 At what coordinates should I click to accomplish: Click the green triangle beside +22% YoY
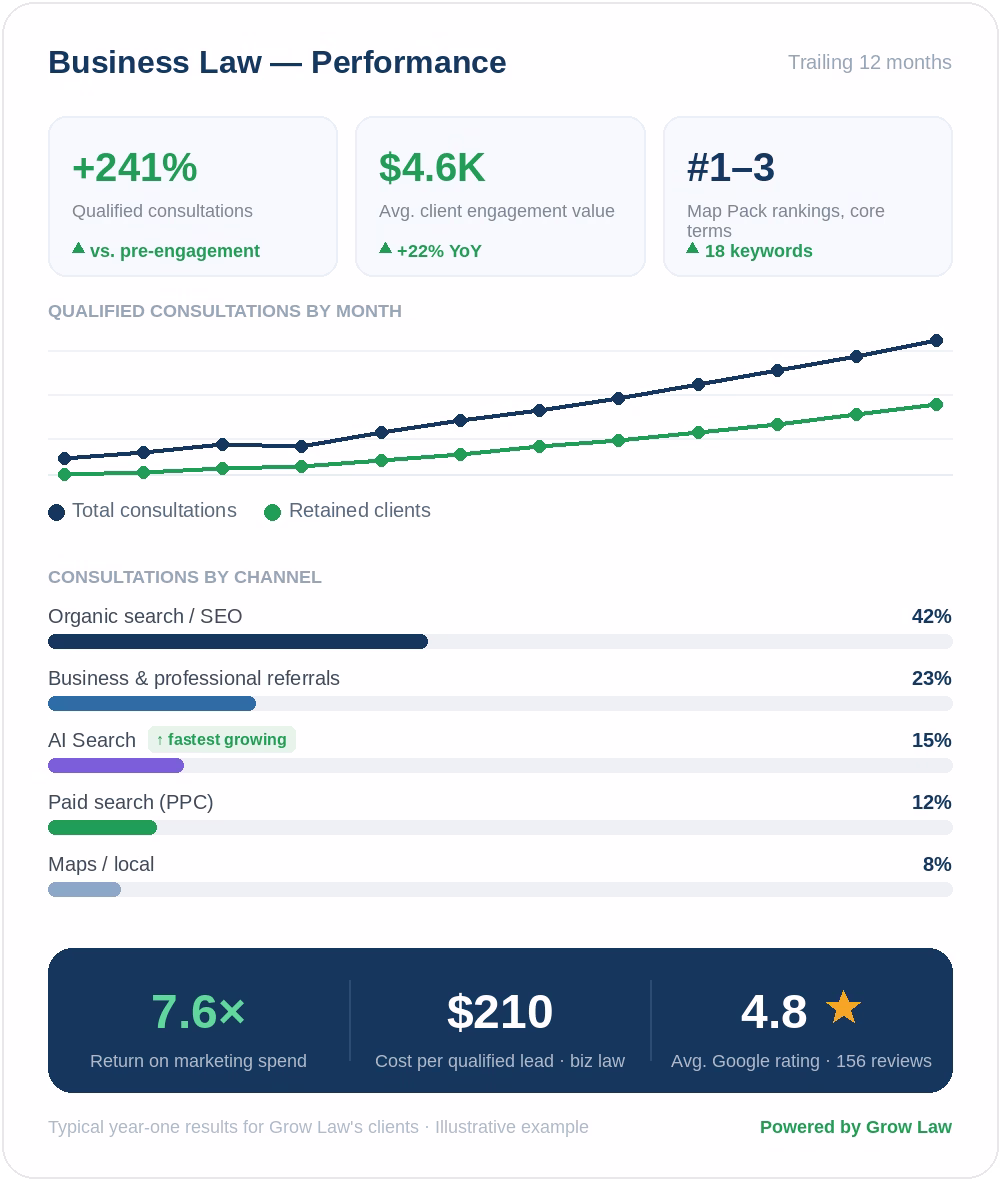click(x=385, y=248)
